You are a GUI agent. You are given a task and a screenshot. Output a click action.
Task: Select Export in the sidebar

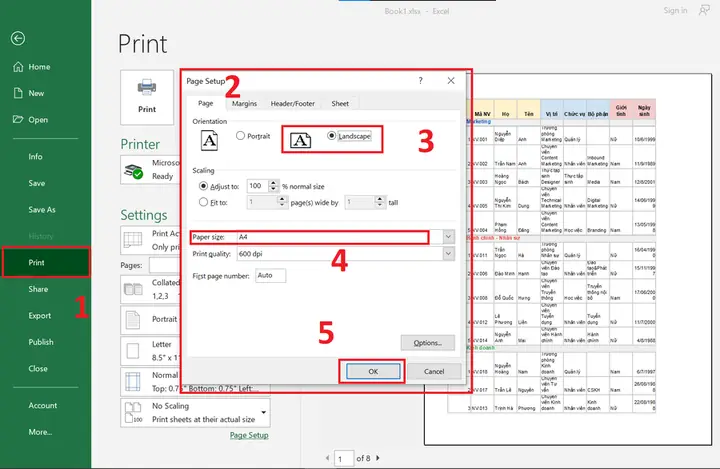point(39,316)
